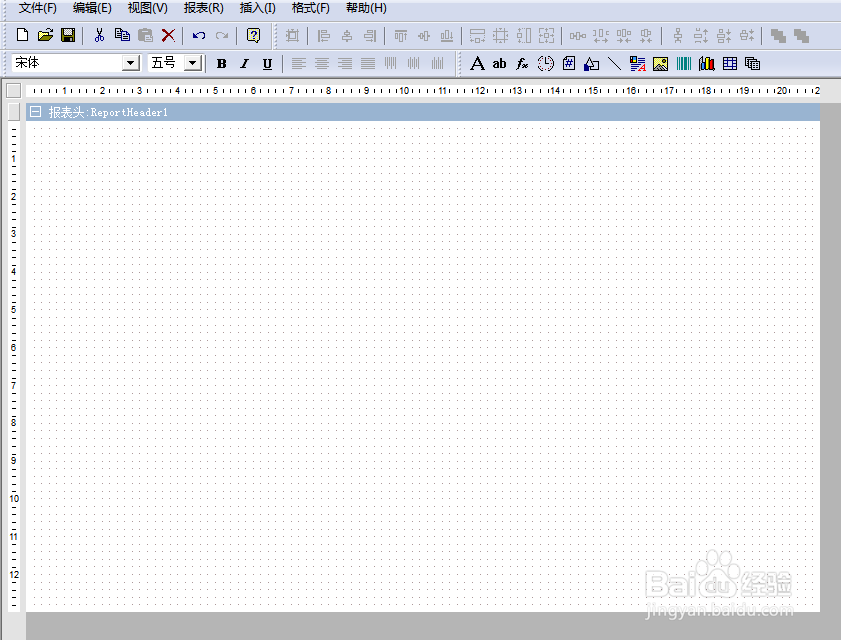Set text alignment to left

(x=299, y=64)
